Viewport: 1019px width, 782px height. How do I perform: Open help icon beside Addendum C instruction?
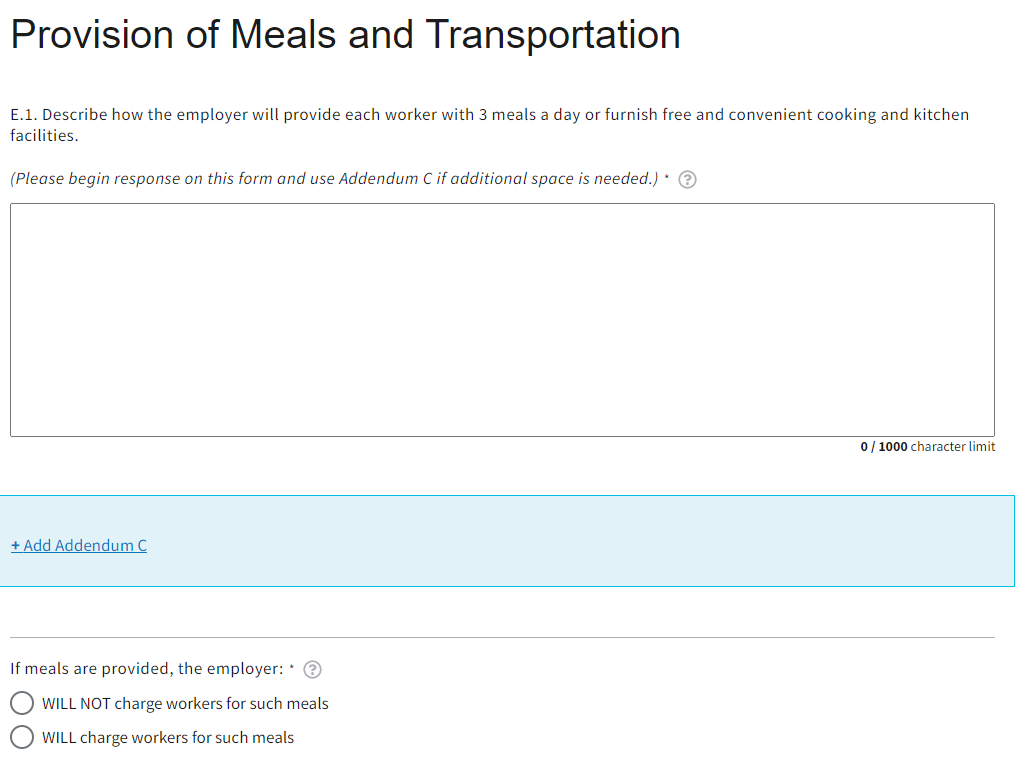pyautogui.click(x=687, y=180)
